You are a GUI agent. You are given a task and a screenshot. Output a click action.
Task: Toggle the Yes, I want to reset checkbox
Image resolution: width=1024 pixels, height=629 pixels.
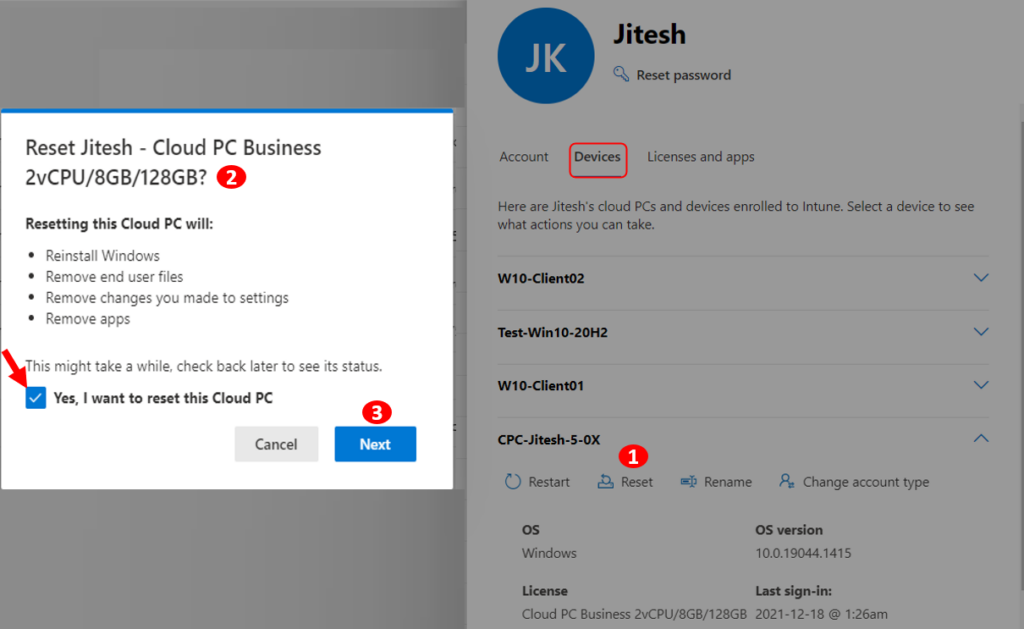pos(36,398)
